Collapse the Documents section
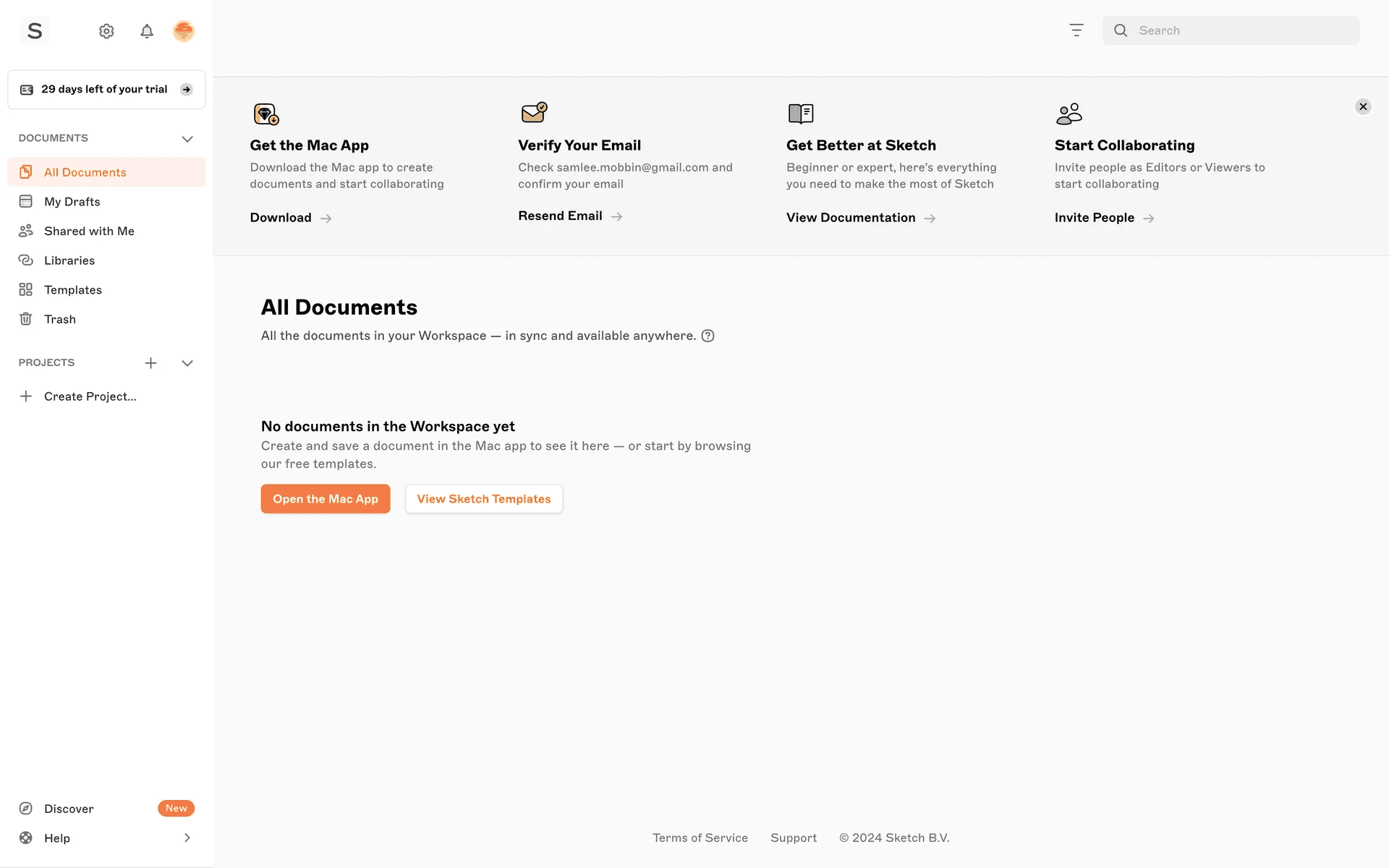 click(187, 139)
